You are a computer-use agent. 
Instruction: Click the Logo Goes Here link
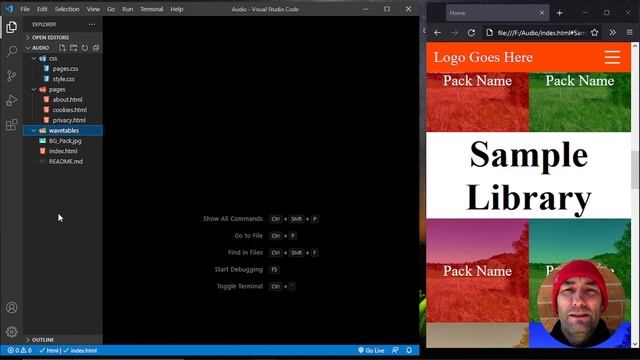[x=483, y=57]
